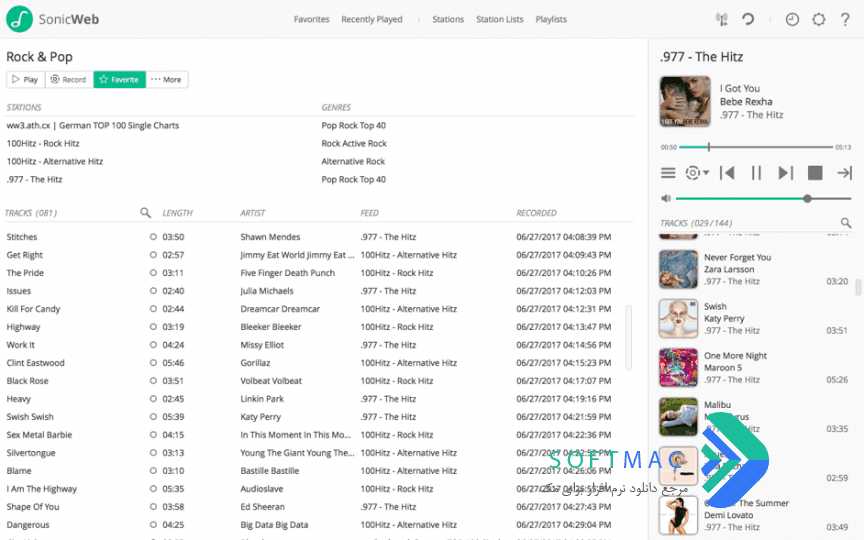
Task: Click the refresh arrow icon in header
Action: coord(748,19)
